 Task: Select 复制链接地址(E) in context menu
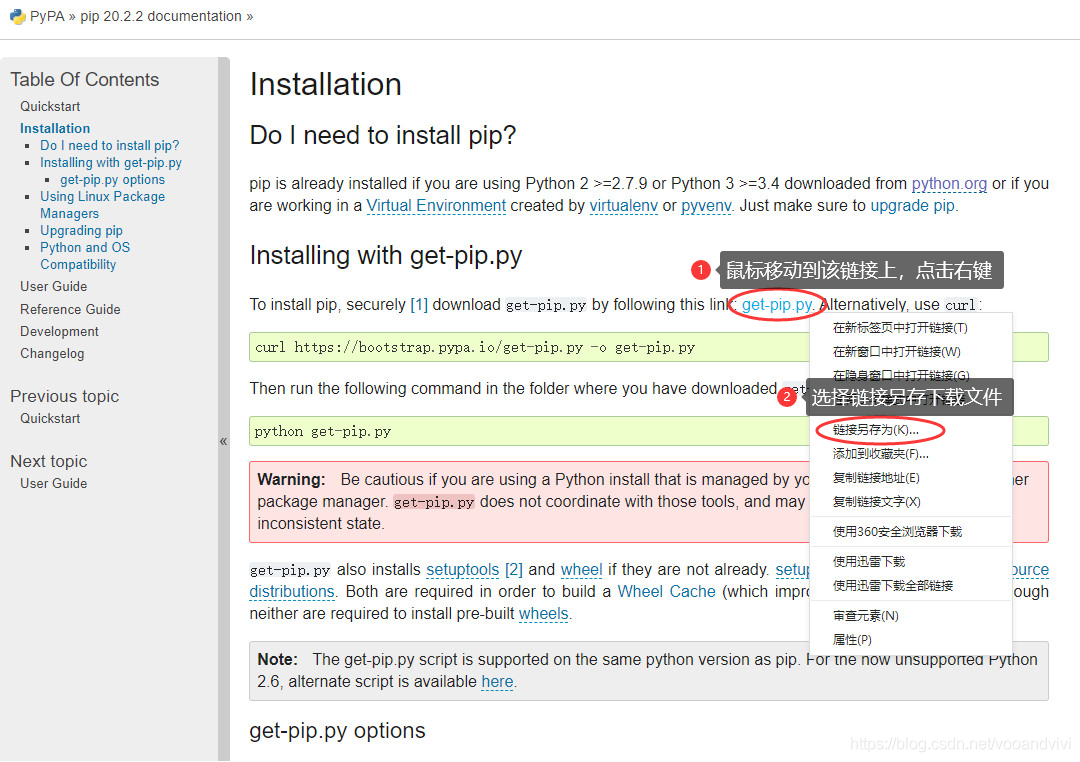[875, 478]
